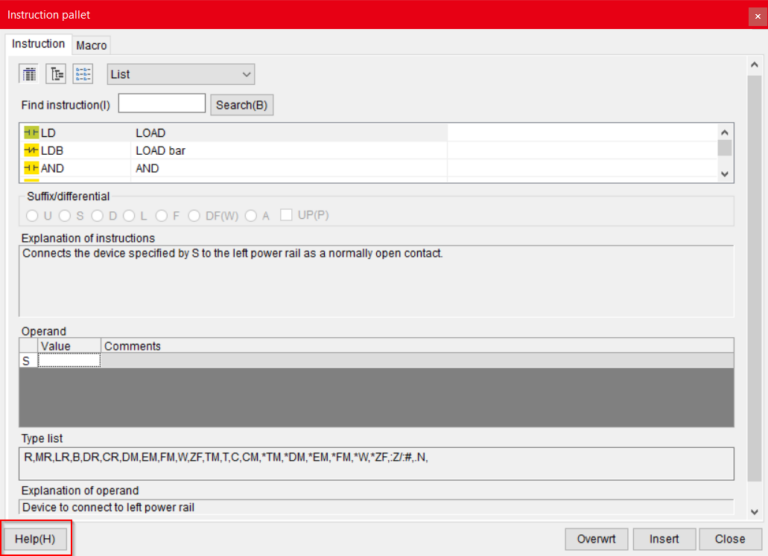The height and width of the screenshot is (556, 768).
Task: Click the list view icon in toolbar
Action: [x=29, y=74]
